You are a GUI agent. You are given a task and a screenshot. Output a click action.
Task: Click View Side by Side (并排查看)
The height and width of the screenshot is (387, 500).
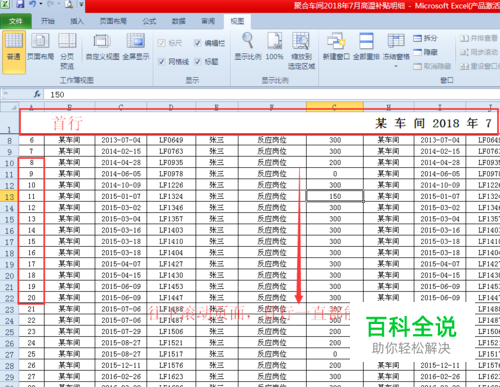point(479,38)
